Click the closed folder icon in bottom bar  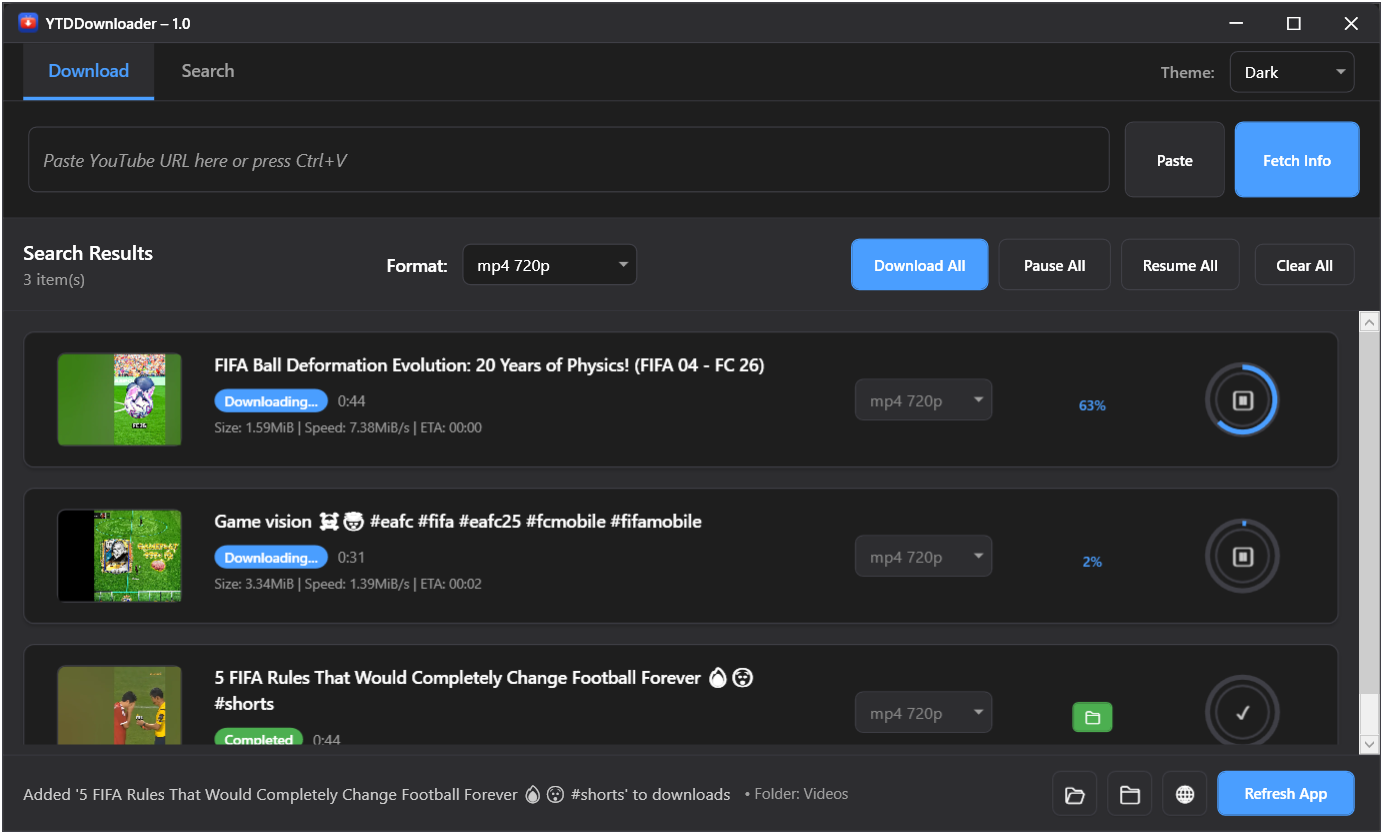pos(1130,794)
